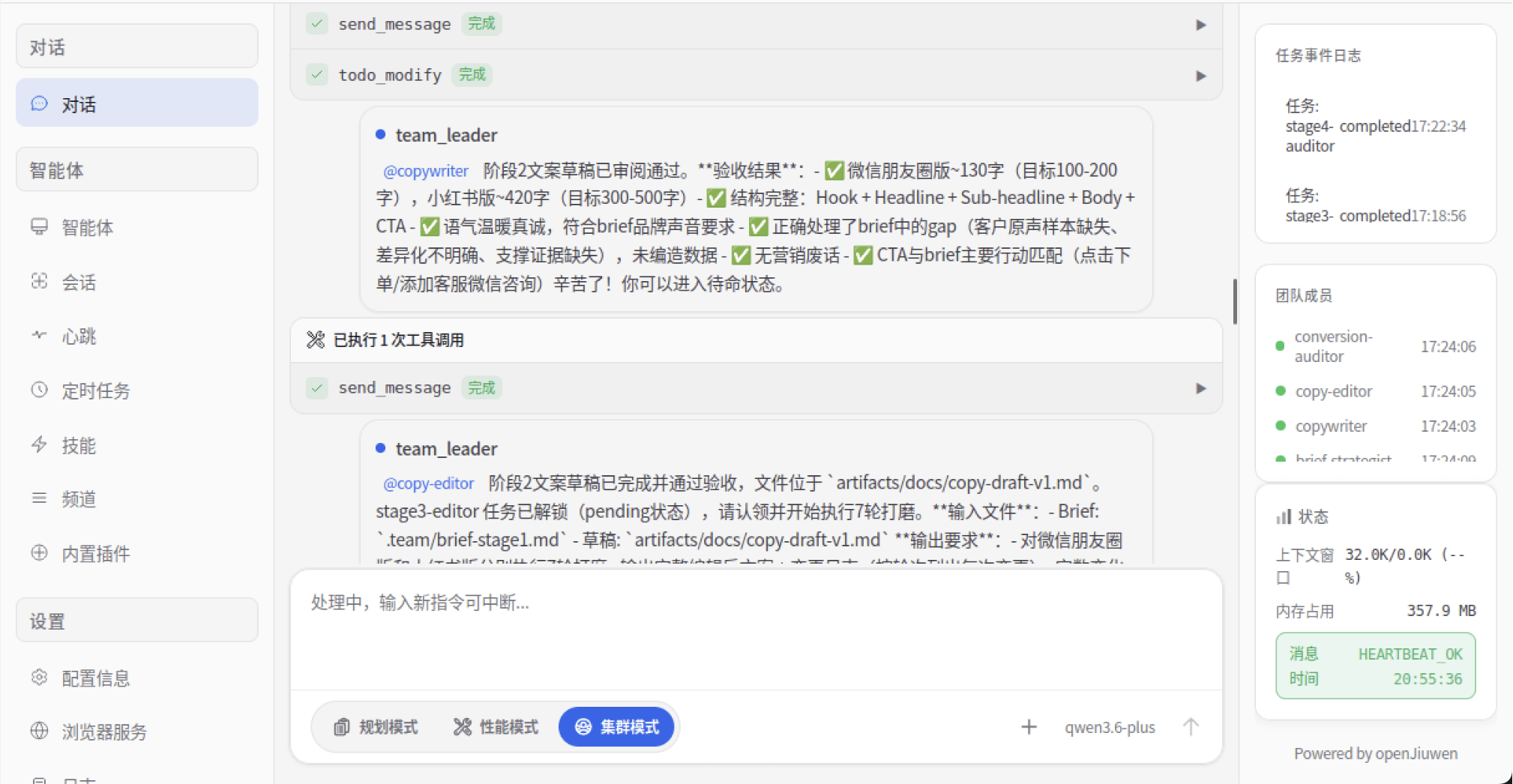Click the 会话 icon in sidebar
Screen dimensions: 1513x784
[x=40, y=281]
